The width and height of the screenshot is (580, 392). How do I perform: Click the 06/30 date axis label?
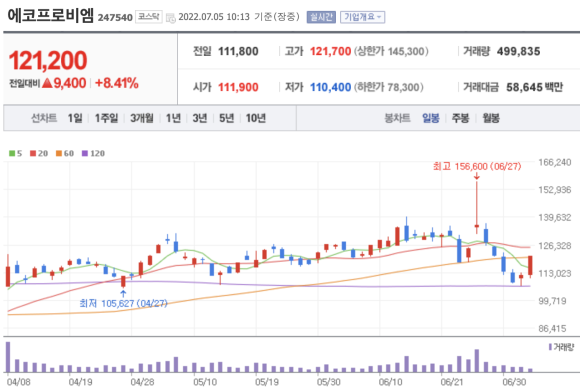click(514, 382)
